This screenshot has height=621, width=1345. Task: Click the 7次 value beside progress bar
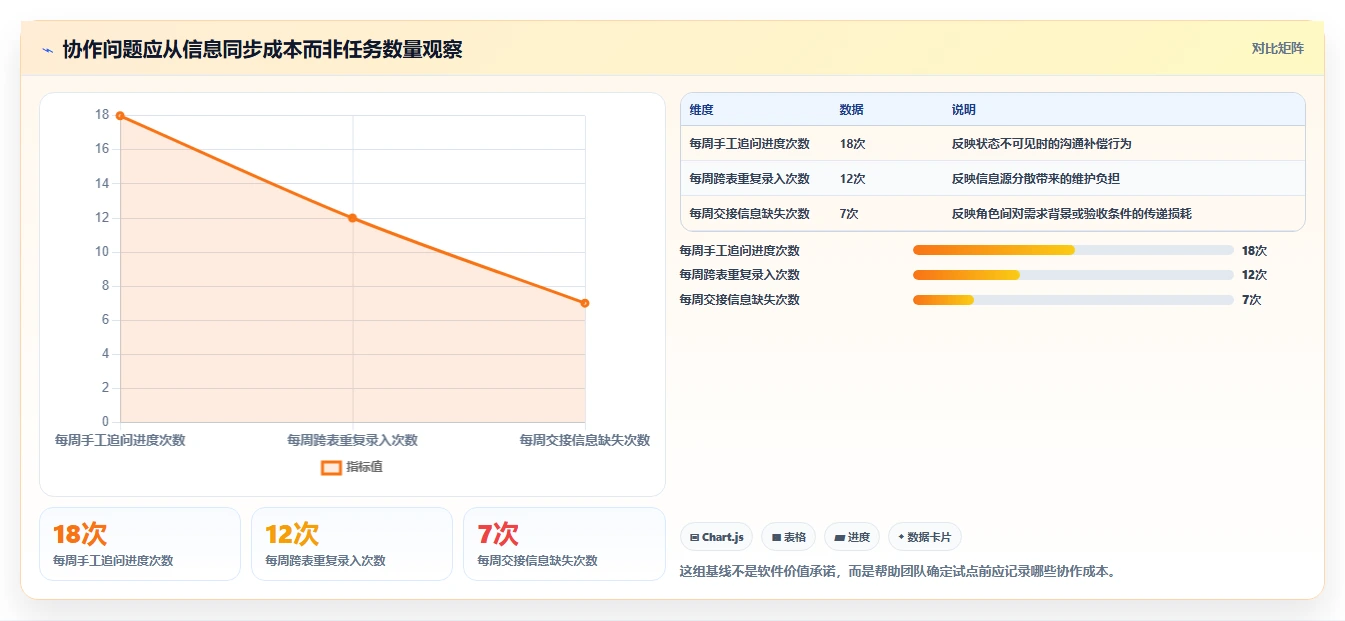(x=1251, y=300)
